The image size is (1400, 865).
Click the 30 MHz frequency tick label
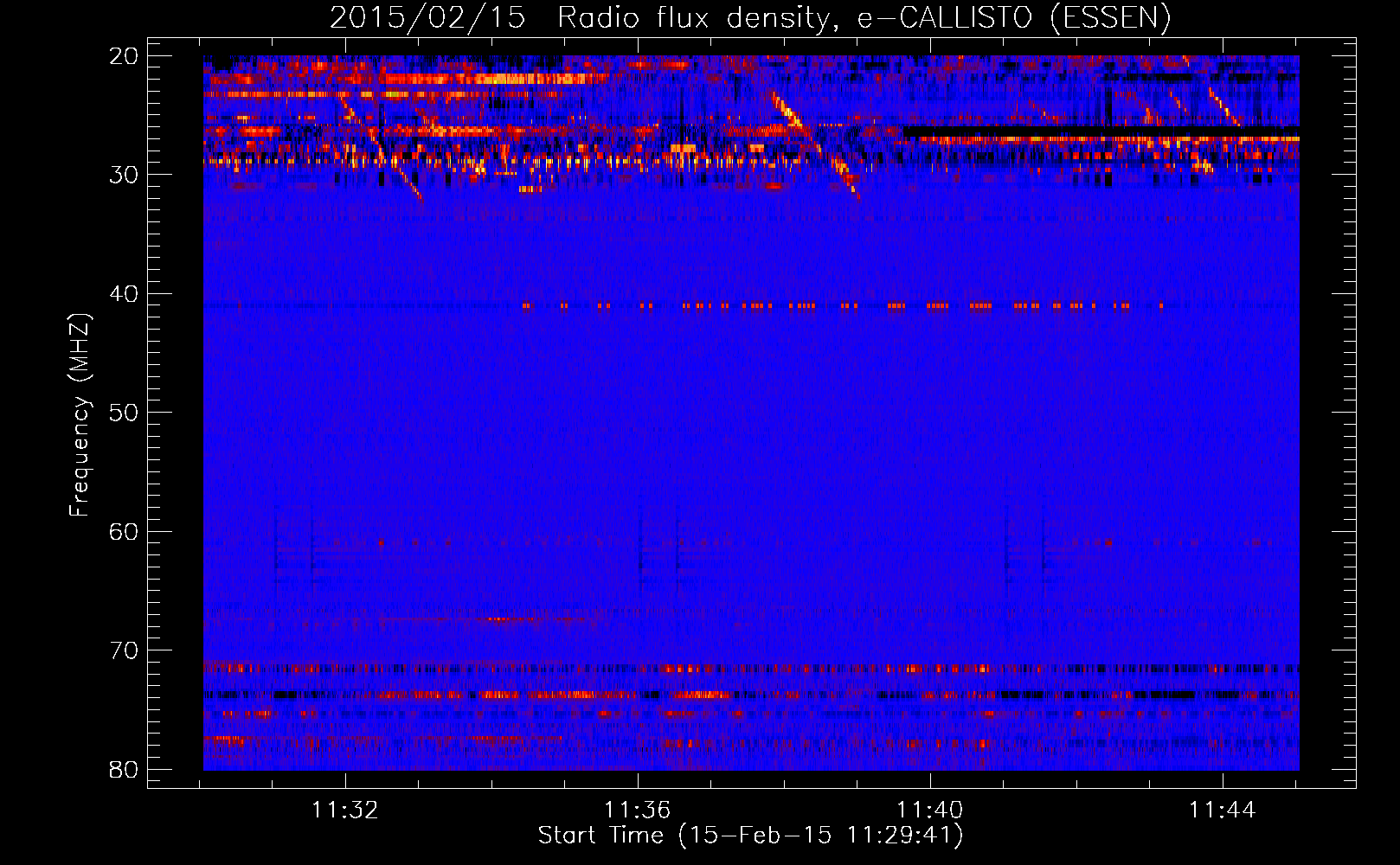pyautogui.click(x=124, y=175)
